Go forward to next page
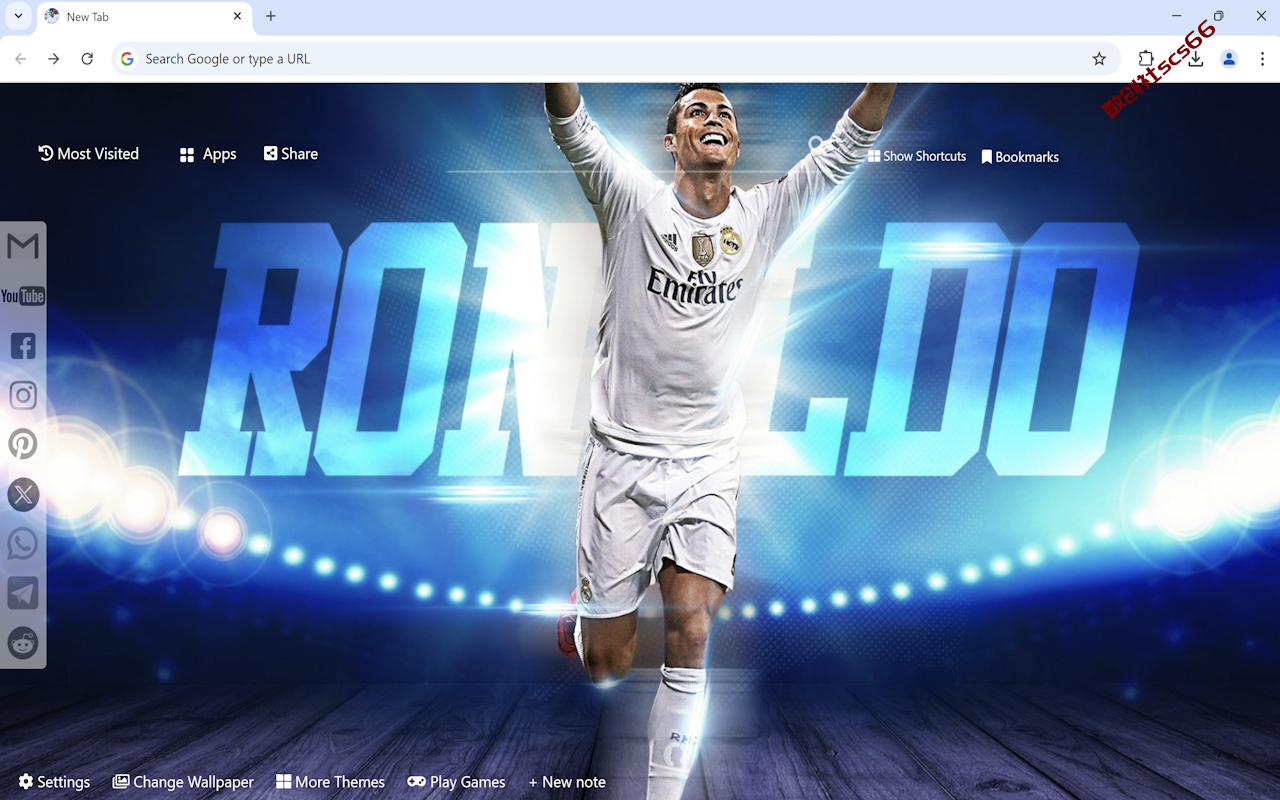The height and width of the screenshot is (800, 1280). click(54, 59)
